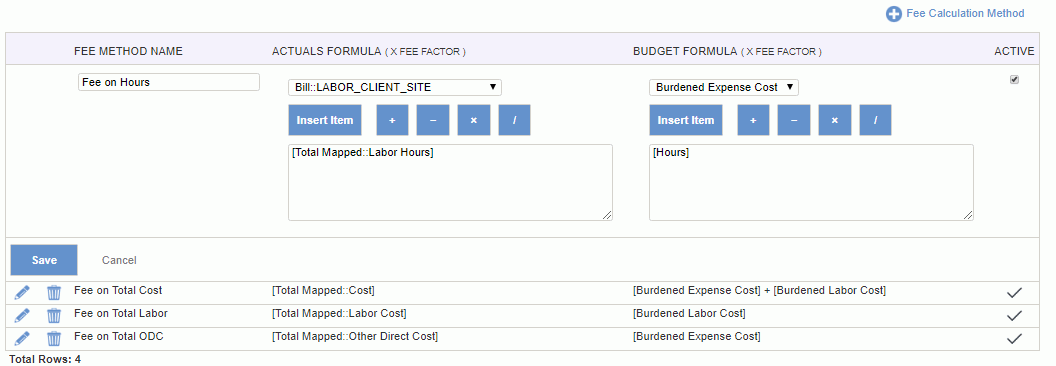1056x366 pixels.
Task: Click the Actuals Formula text area
Action: coord(451,182)
